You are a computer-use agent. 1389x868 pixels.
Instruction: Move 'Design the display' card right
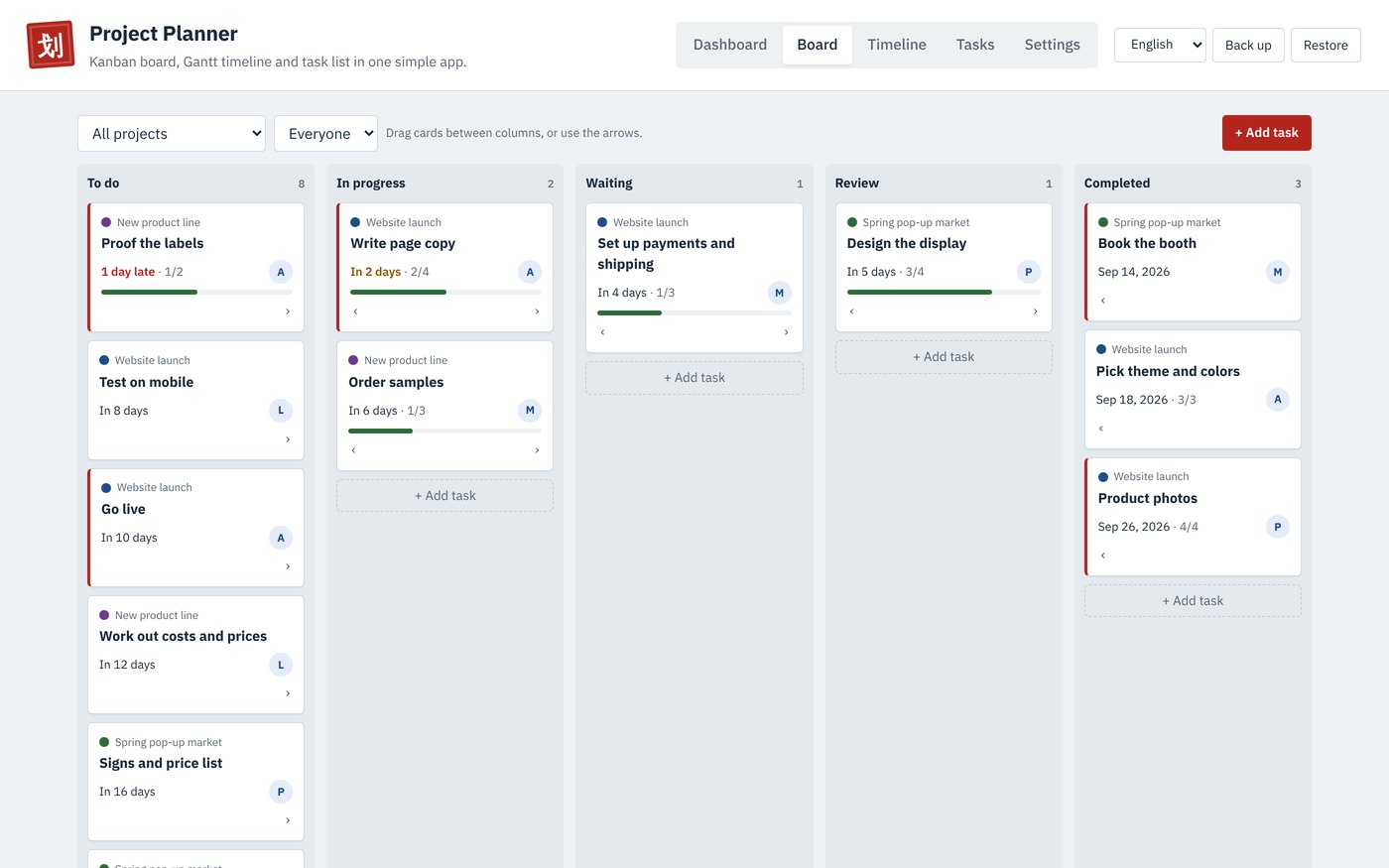[1035, 311]
